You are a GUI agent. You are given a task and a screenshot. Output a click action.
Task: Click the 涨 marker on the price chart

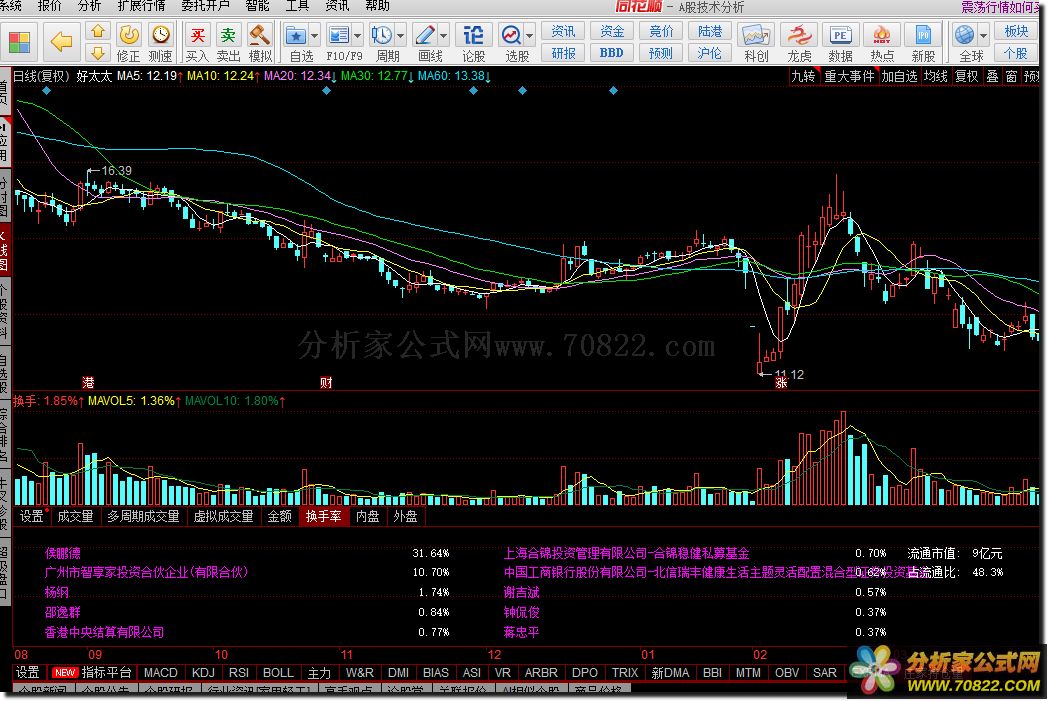(x=781, y=383)
